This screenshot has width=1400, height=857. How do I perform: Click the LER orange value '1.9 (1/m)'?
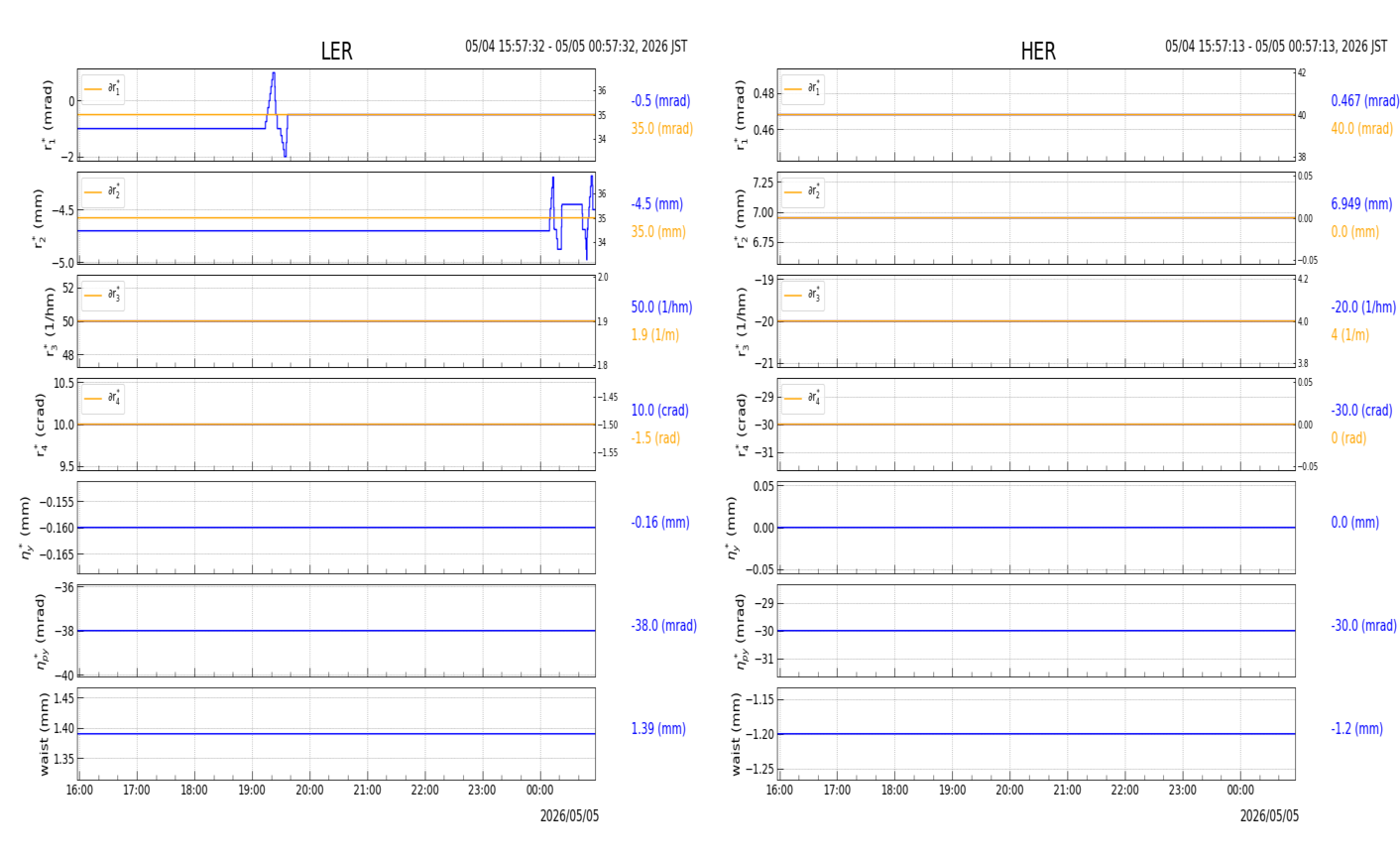(654, 335)
